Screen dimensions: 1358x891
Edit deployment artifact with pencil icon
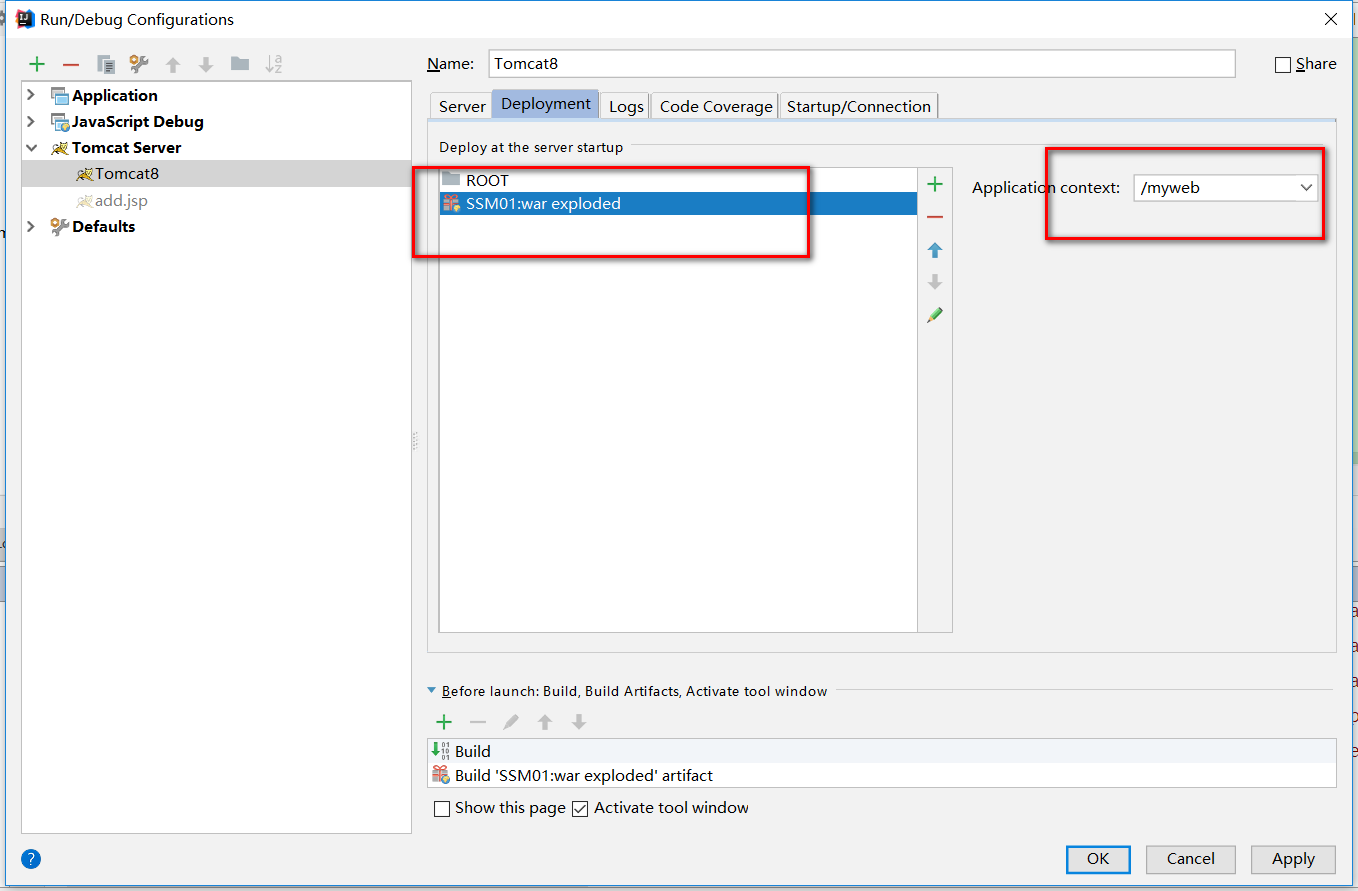point(935,315)
